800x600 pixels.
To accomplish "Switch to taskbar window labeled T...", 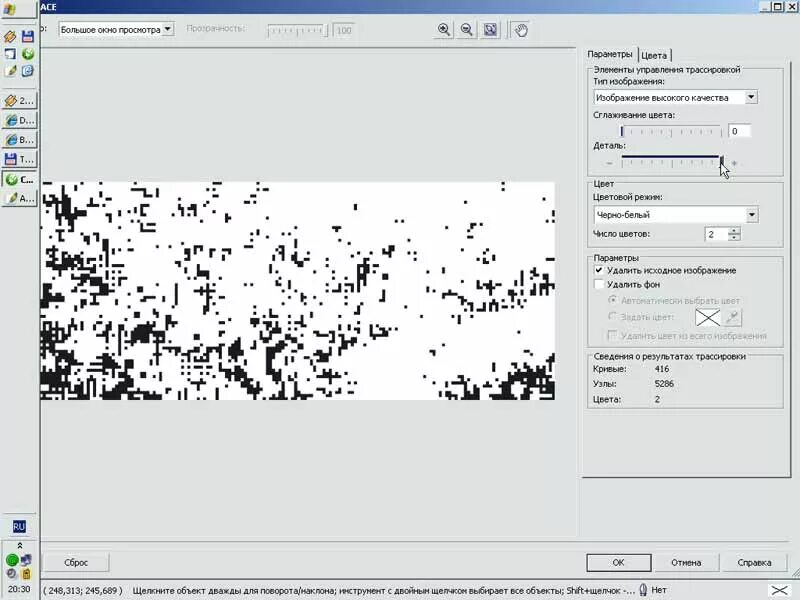I will (x=19, y=159).
